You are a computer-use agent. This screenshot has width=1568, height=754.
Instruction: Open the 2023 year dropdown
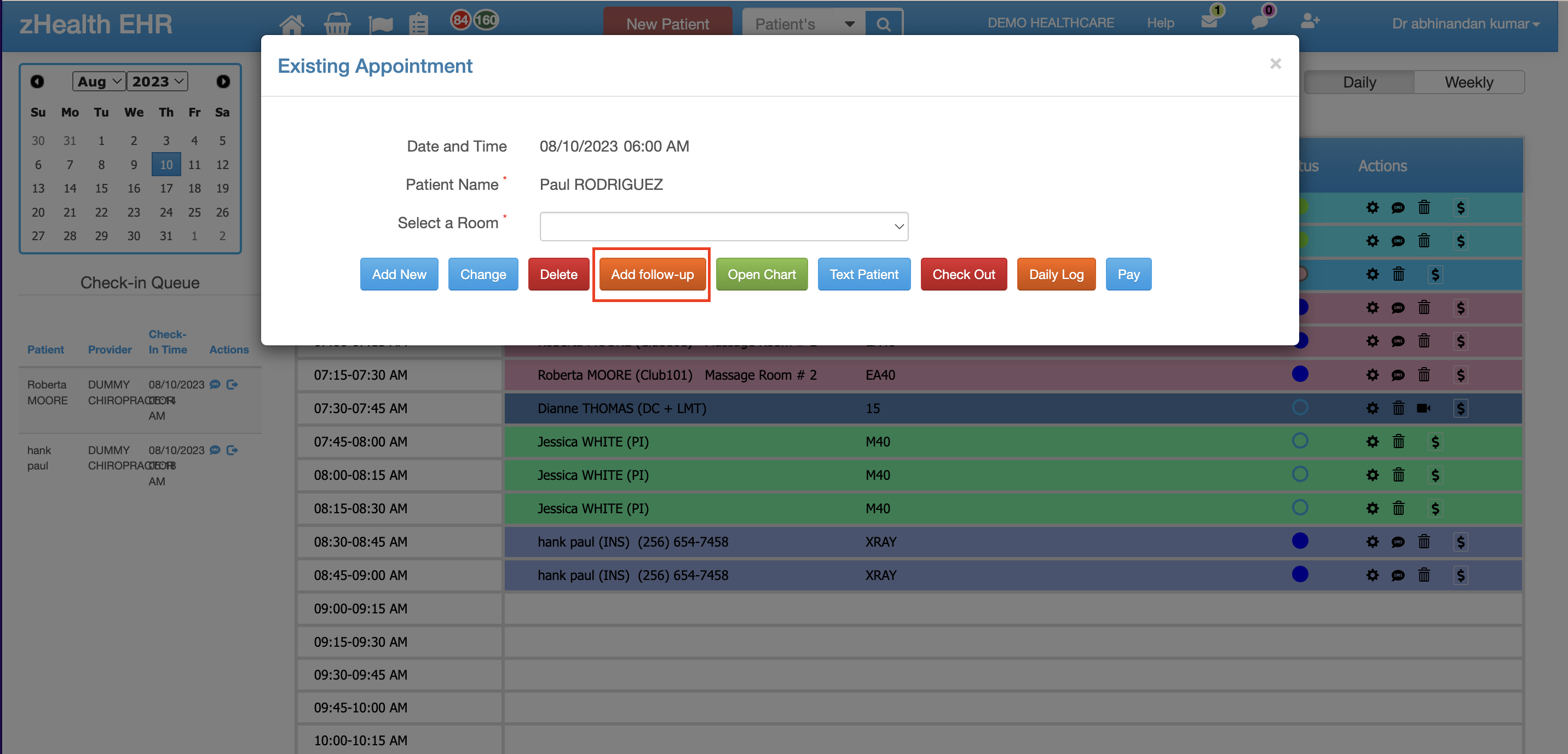point(157,82)
